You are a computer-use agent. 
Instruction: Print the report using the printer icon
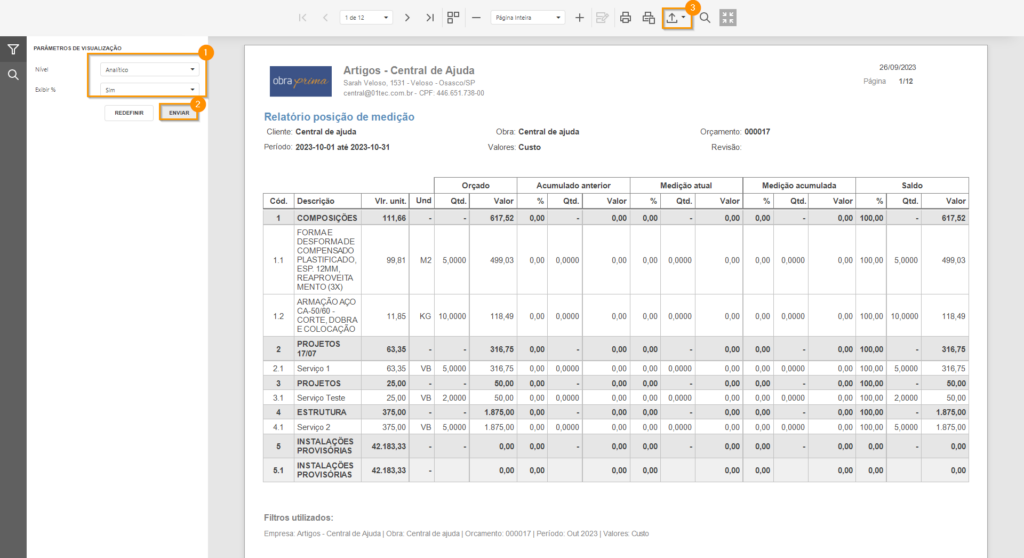click(x=625, y=18)
